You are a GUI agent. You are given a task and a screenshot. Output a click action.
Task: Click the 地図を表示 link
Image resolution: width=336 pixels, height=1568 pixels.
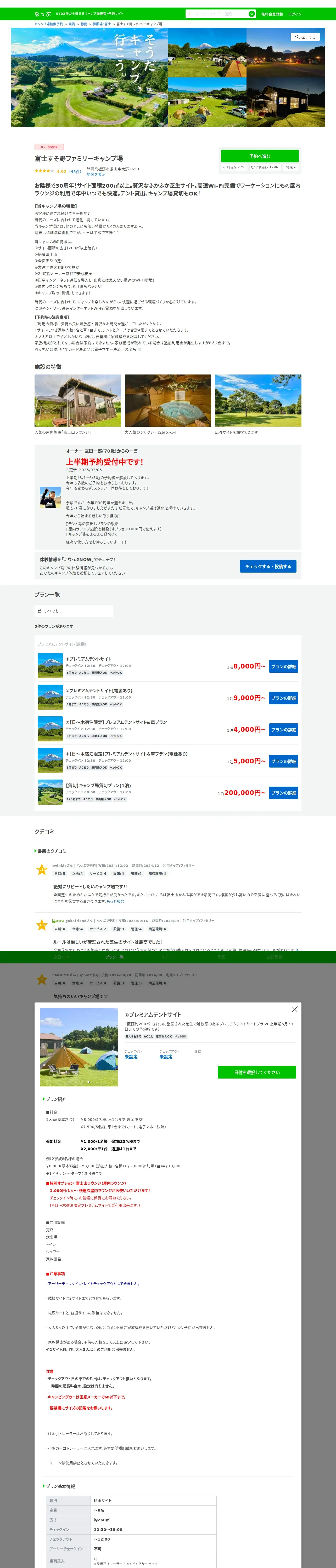(96, 175)
